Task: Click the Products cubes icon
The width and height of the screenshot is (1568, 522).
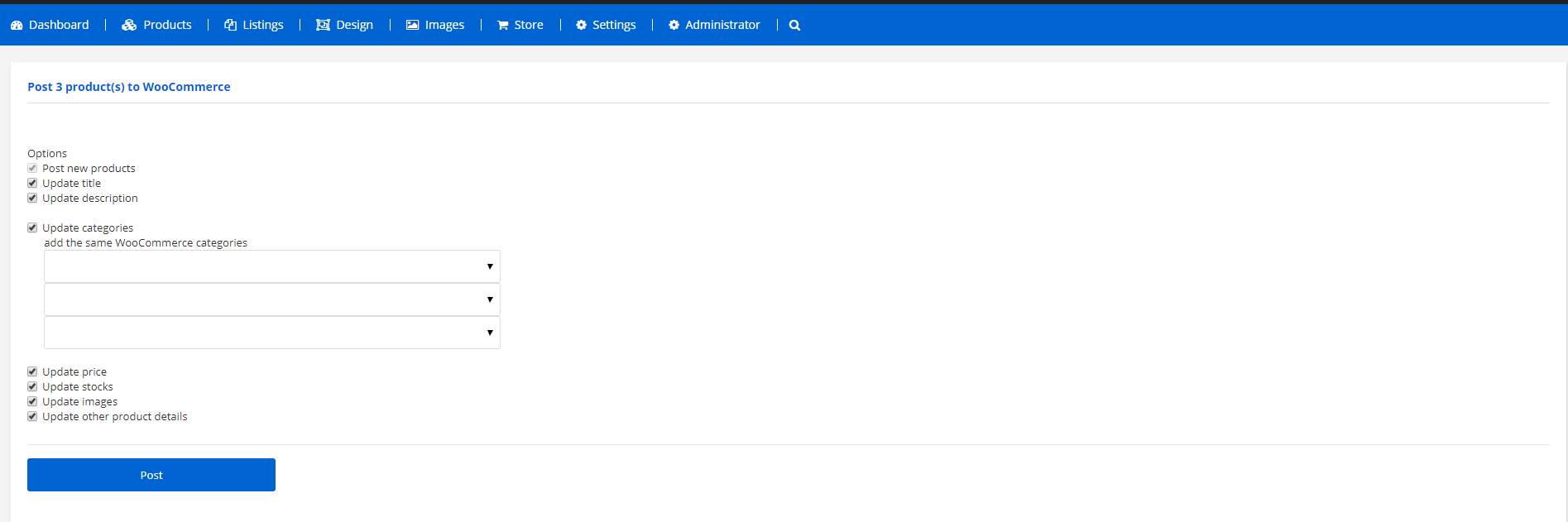Action: click(129, 25)
